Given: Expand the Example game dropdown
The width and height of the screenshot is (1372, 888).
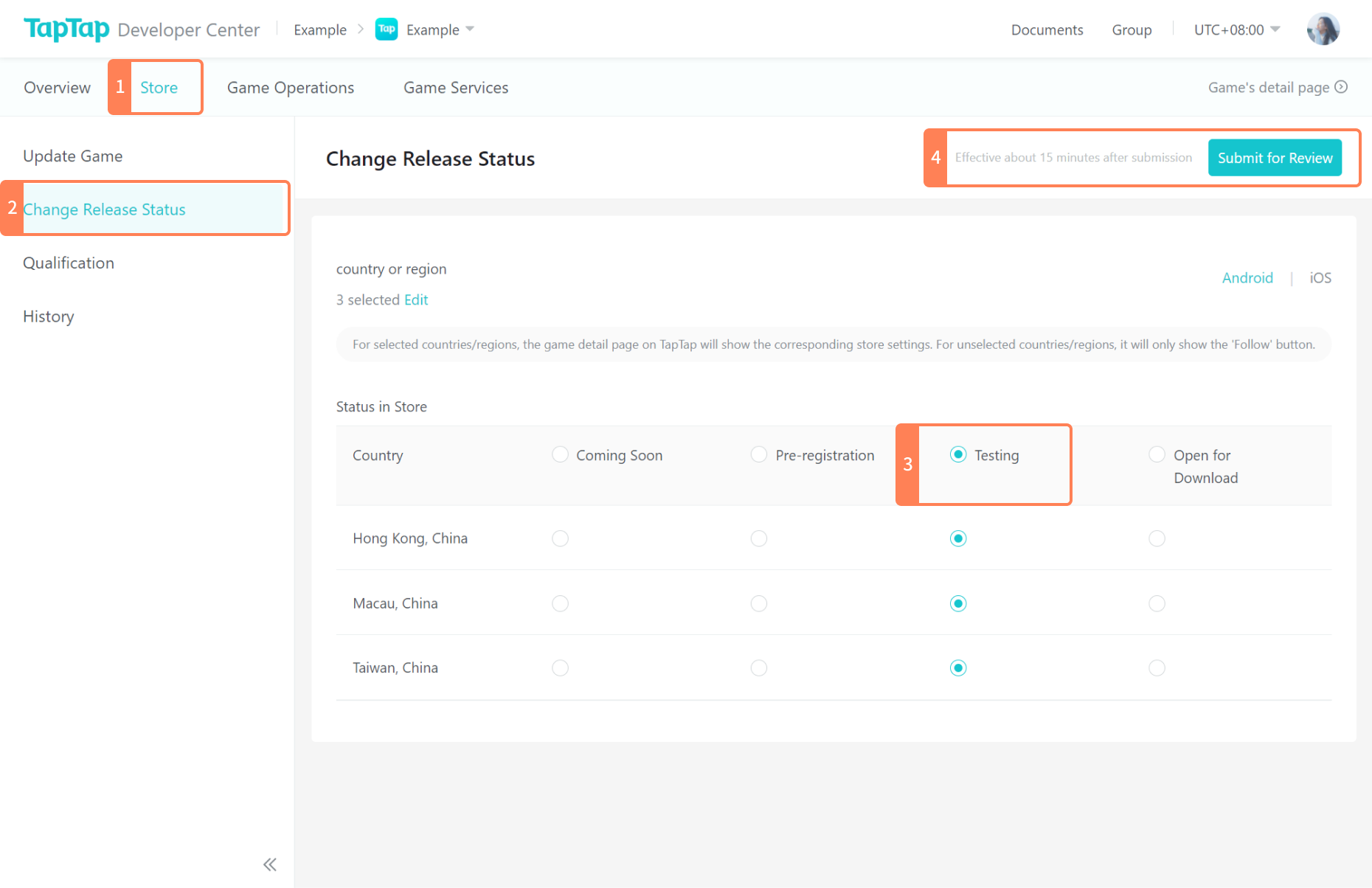Looking at the screenshot, I should (x=470, y=30).
